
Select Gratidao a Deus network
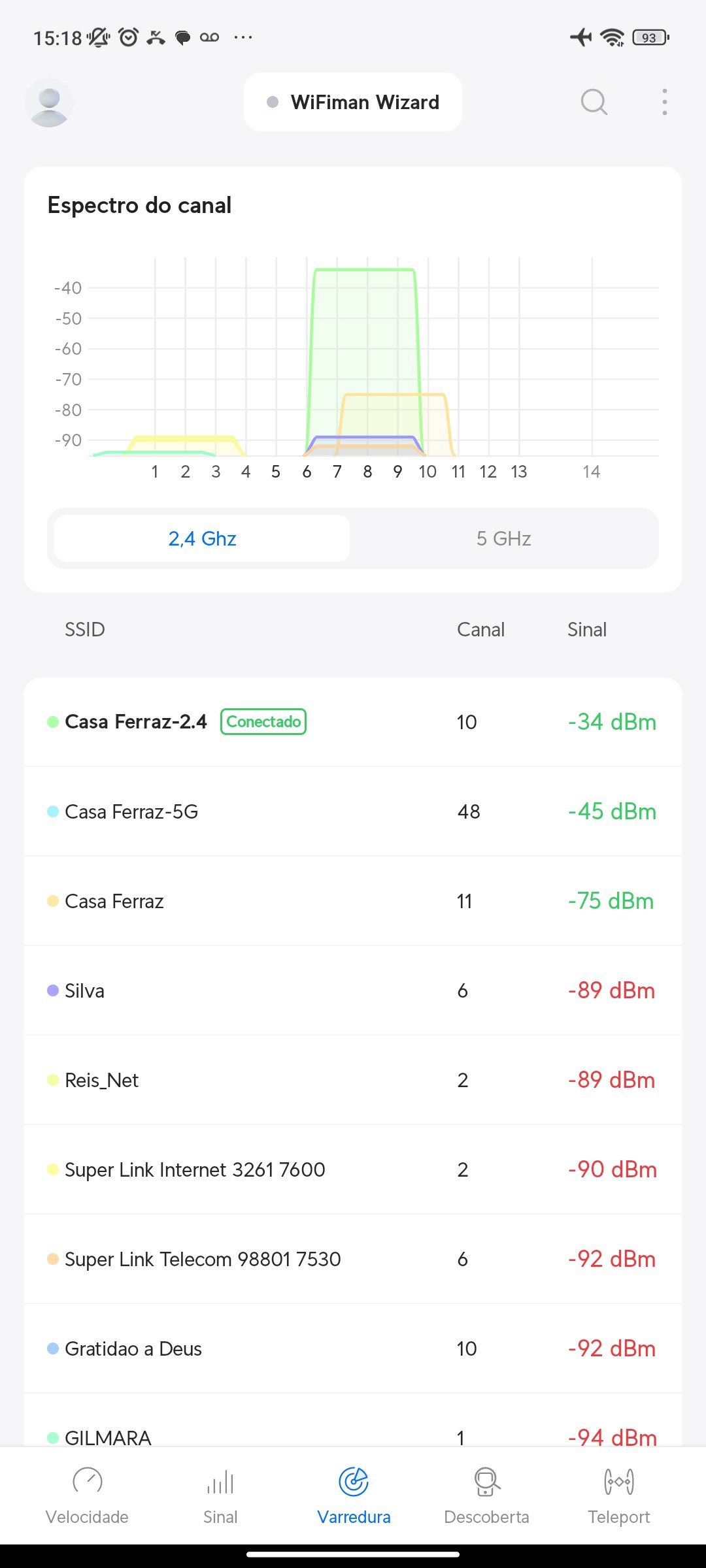(353, 1348)
